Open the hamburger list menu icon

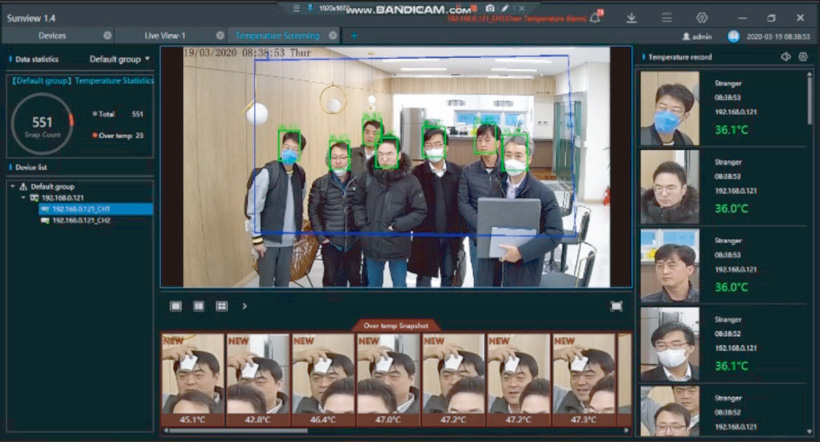tap(667, 18)
